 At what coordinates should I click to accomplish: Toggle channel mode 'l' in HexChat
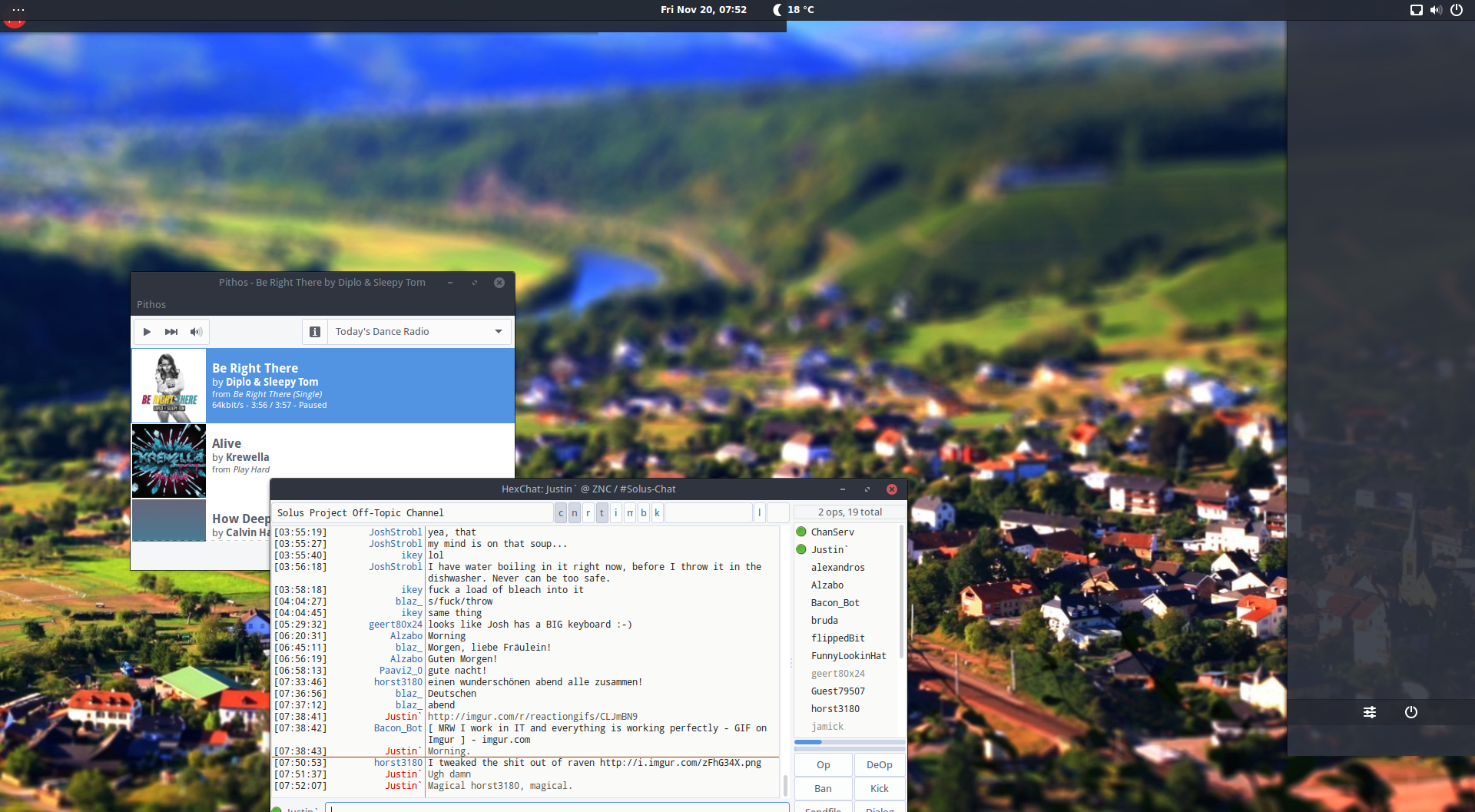[x=760, y=513]
